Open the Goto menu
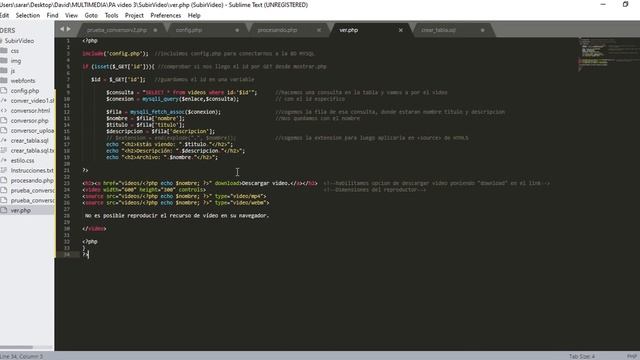Image resolution: width=640 pixels, height=360 pixels. (x=91, y=16)
